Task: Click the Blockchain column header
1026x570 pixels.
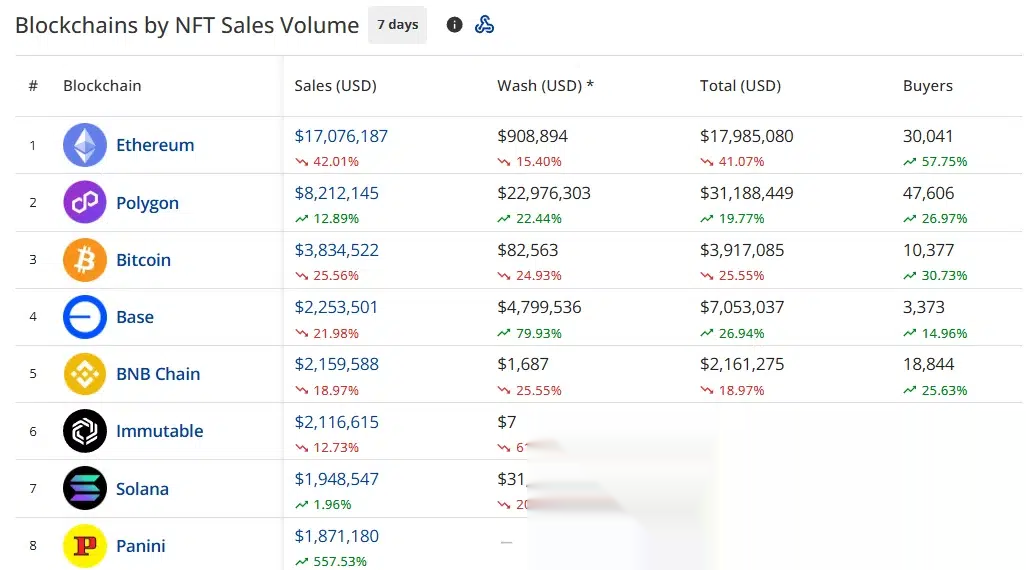Action: coord(102,86)
